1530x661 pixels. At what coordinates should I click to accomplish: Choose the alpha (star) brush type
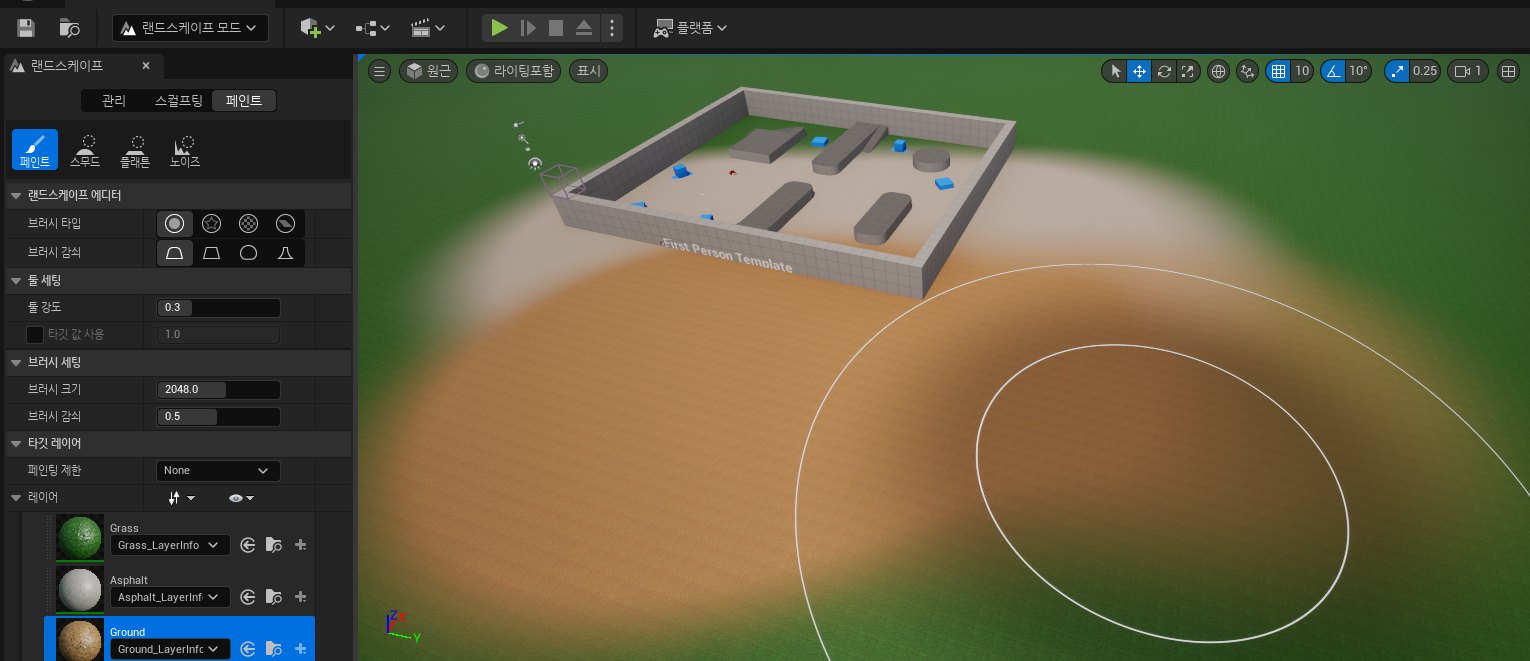pos(211,224)
